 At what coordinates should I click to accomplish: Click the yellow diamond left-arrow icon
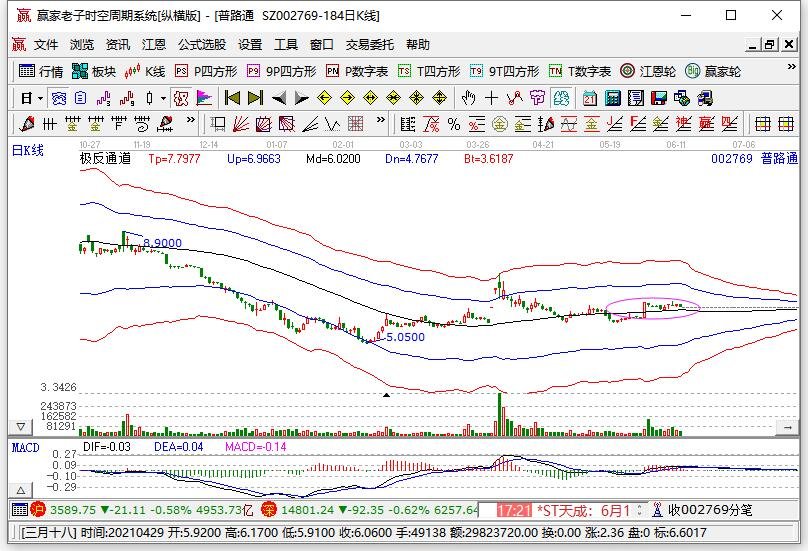(325, 98)
